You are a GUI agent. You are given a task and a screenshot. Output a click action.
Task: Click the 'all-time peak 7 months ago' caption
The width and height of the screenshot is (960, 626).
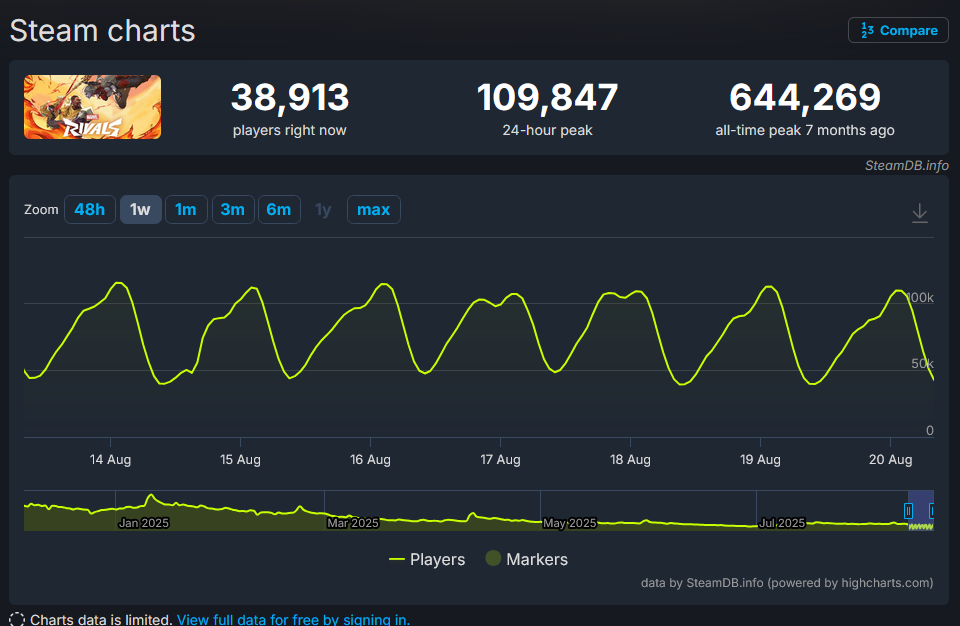click(x=804, y=130)
